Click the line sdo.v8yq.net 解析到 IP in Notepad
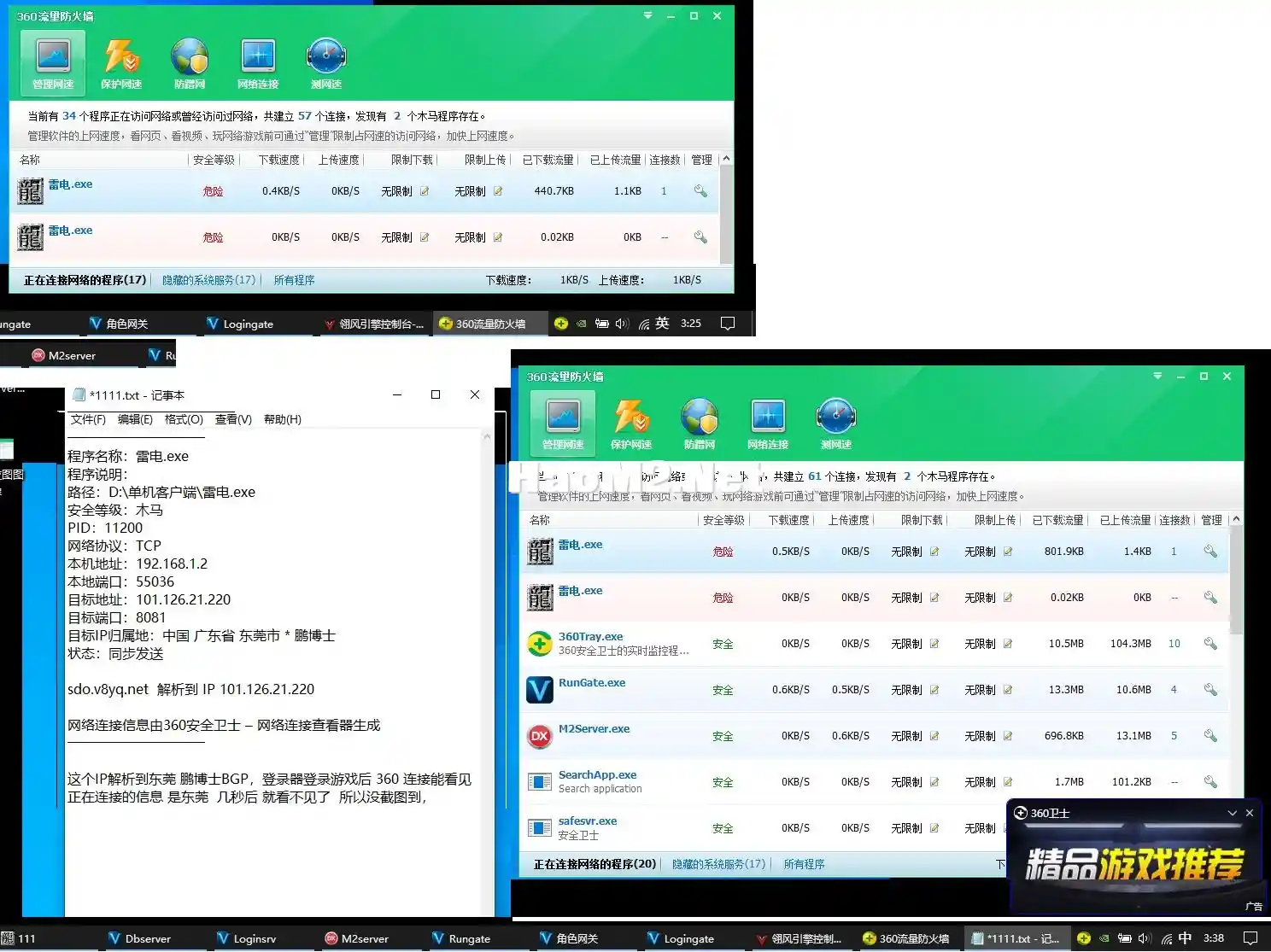 pos(191,689)
